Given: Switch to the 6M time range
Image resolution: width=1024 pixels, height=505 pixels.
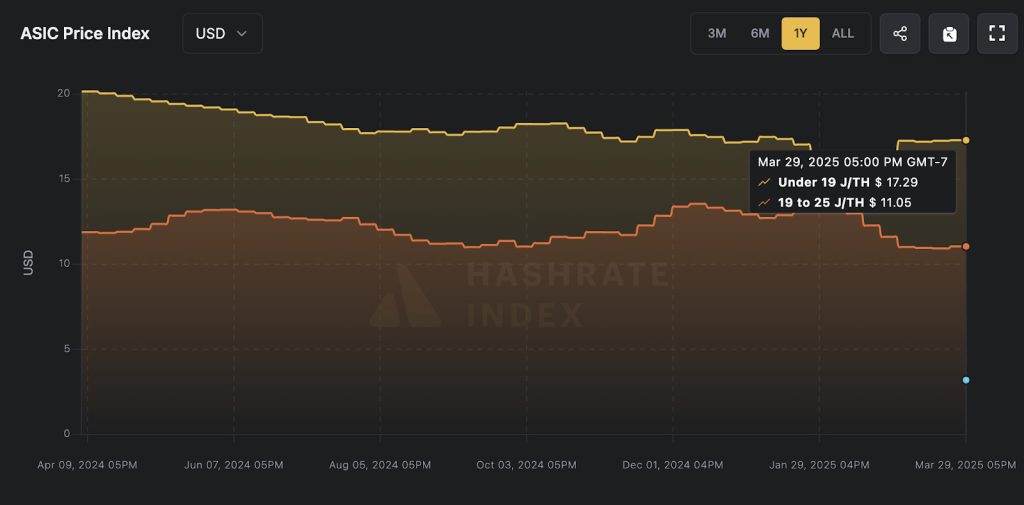Looking at the screenshot, I should pos(760,33).
